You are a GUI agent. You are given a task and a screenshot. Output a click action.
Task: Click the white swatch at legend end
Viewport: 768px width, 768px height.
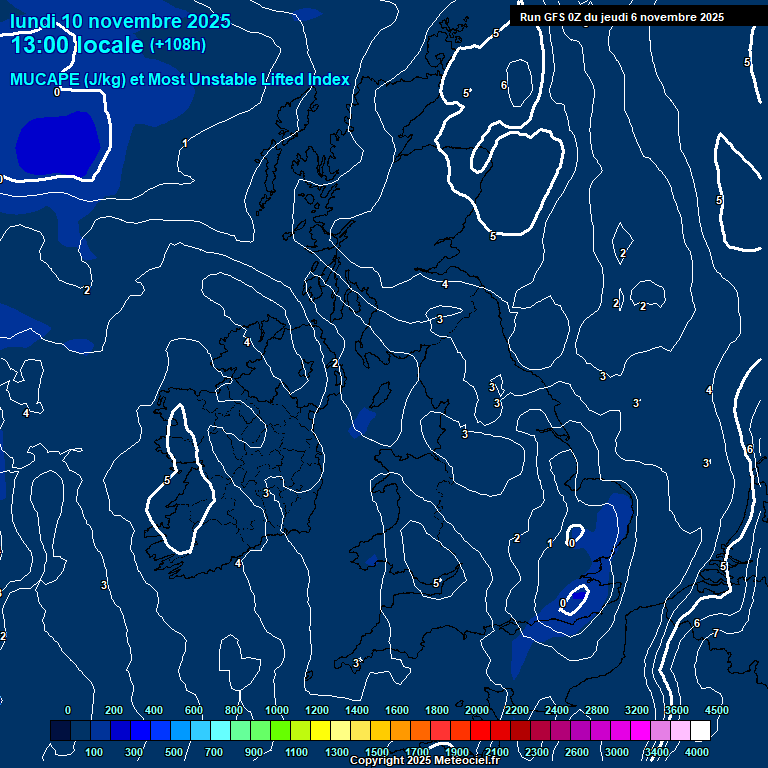(700, 730)
